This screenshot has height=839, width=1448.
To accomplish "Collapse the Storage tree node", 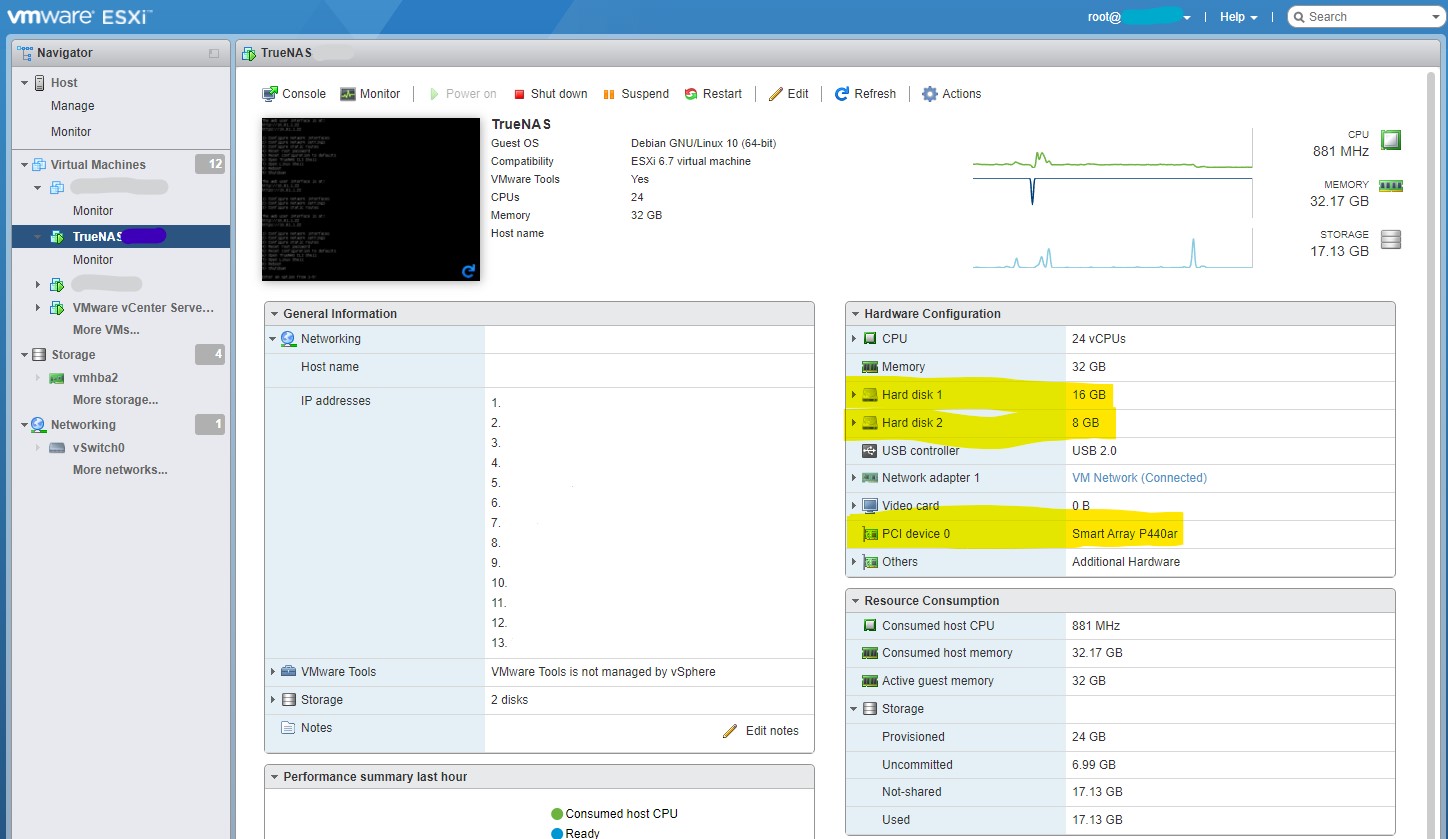I will pos(25,355).
